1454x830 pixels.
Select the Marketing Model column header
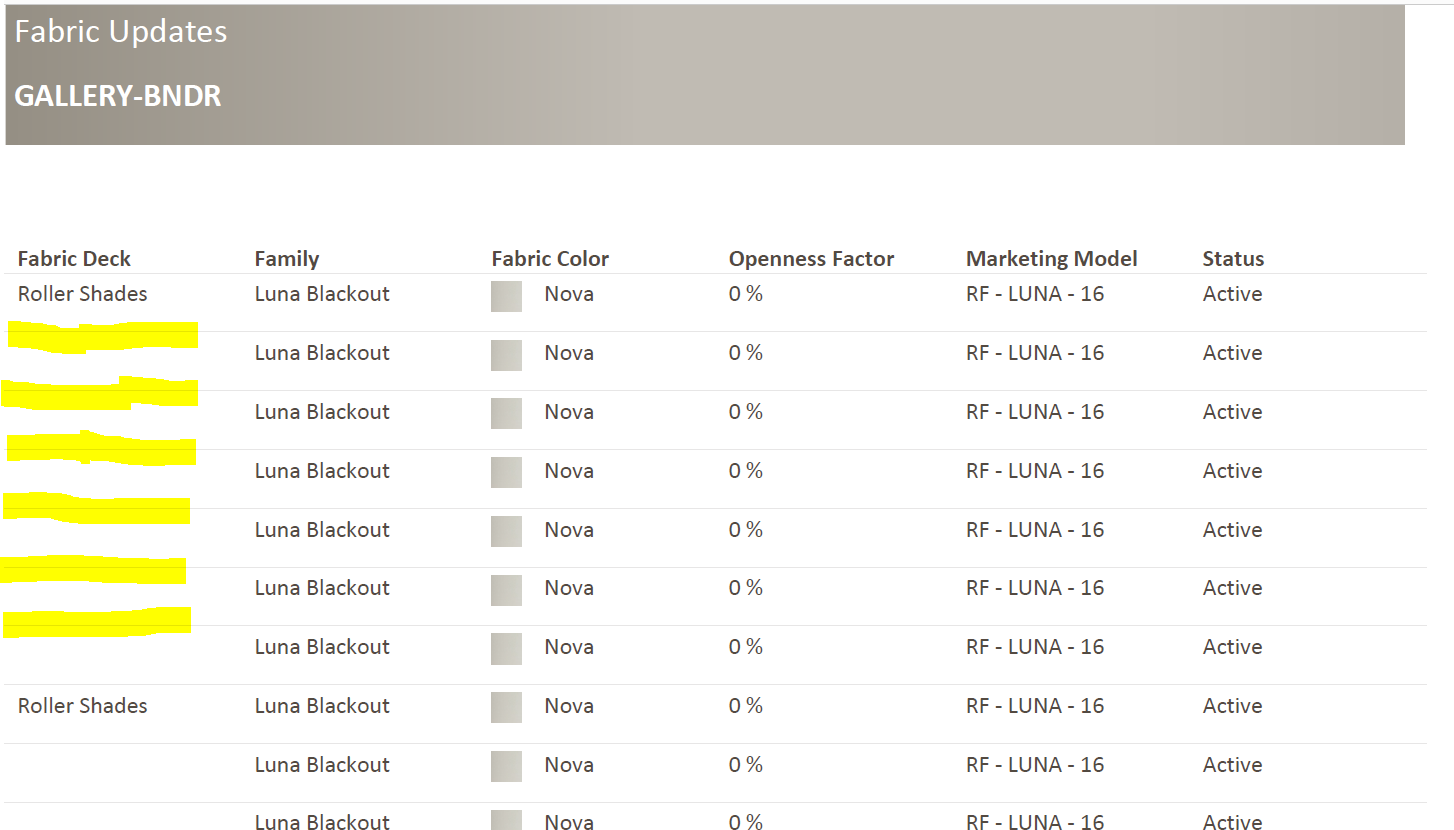[x=1051, y=258]
